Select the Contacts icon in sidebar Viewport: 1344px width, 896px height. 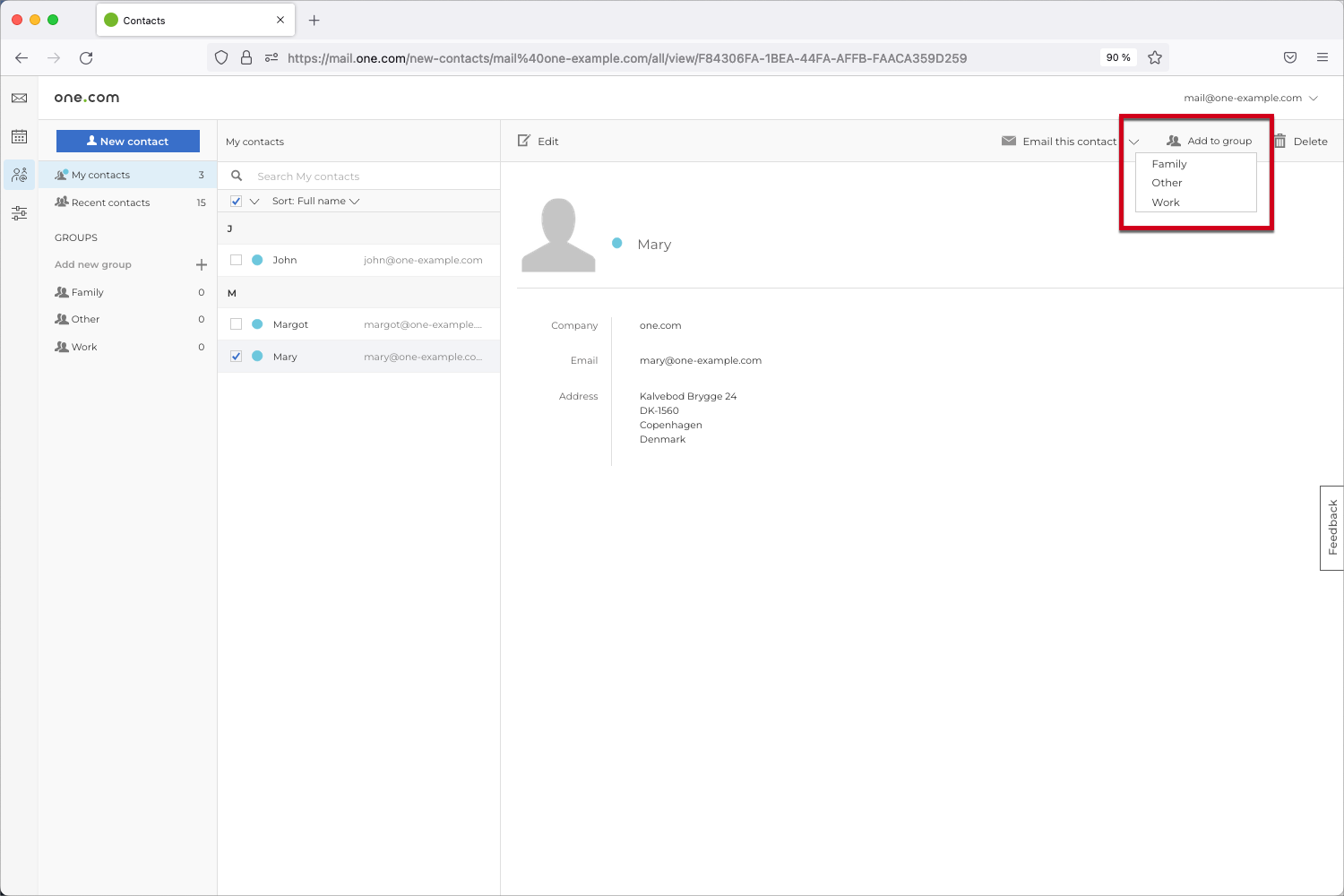(19, 174)
